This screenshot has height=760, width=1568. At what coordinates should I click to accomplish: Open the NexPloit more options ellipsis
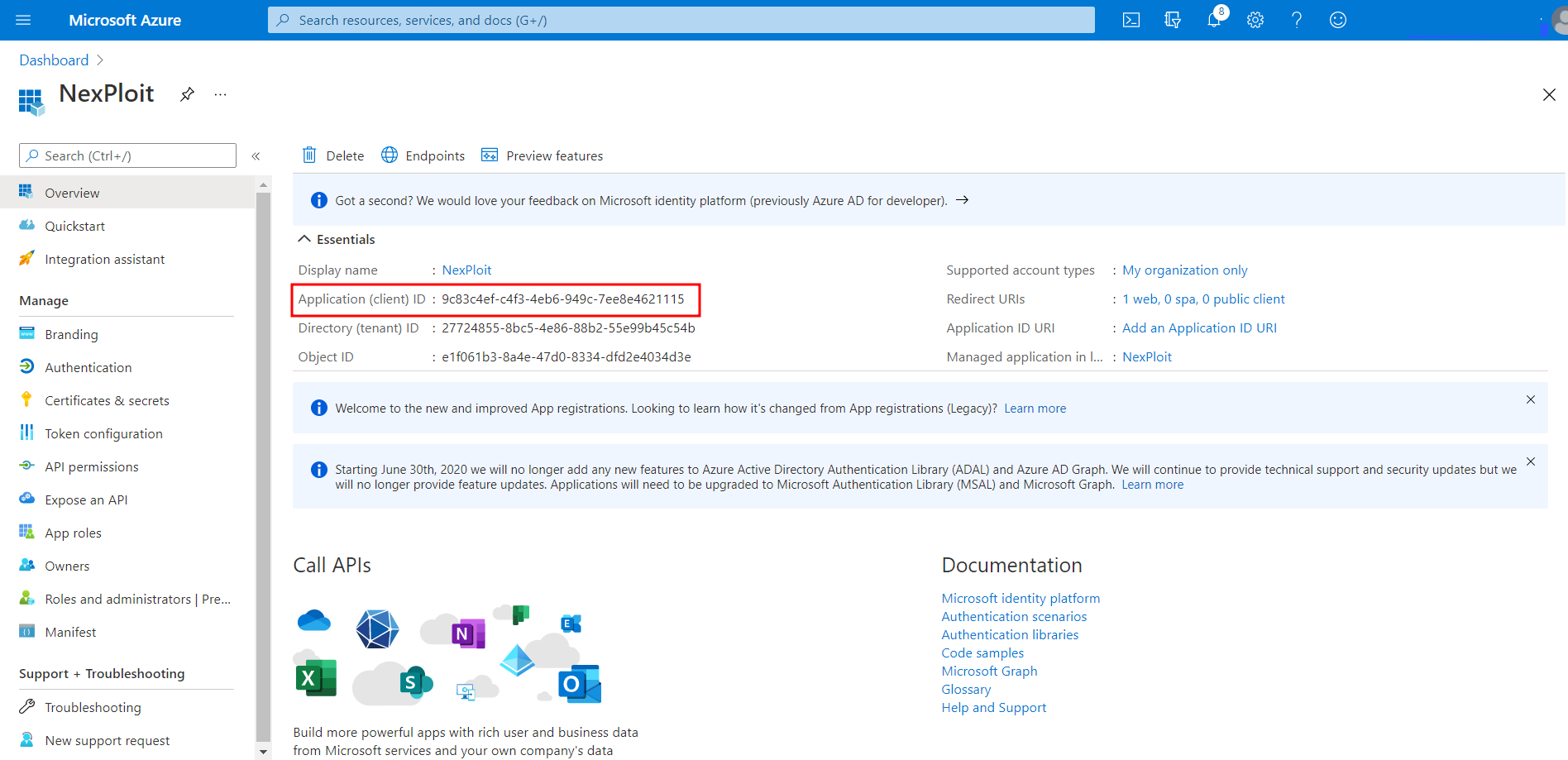[220, 94]
